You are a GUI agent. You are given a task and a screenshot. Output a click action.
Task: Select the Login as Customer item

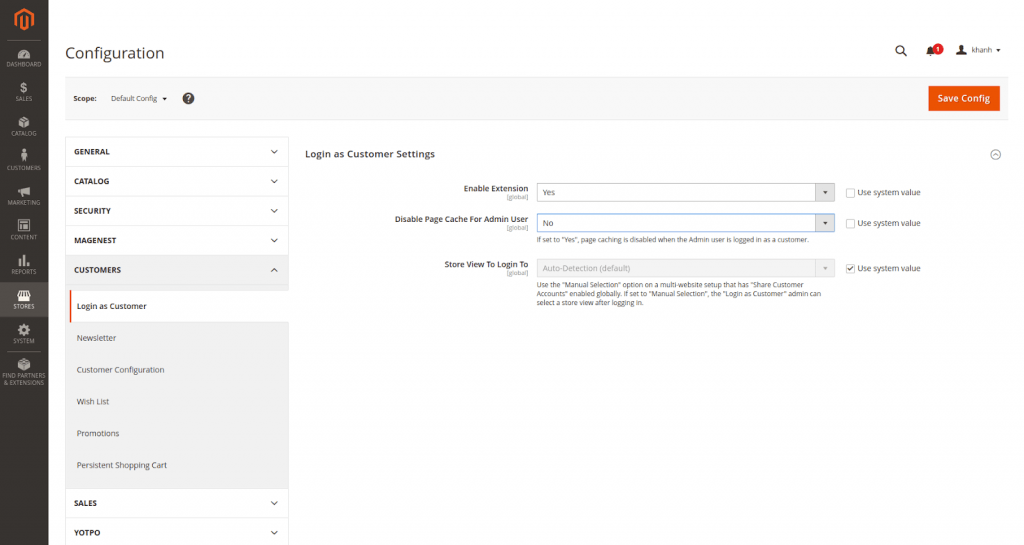[178, 306]
